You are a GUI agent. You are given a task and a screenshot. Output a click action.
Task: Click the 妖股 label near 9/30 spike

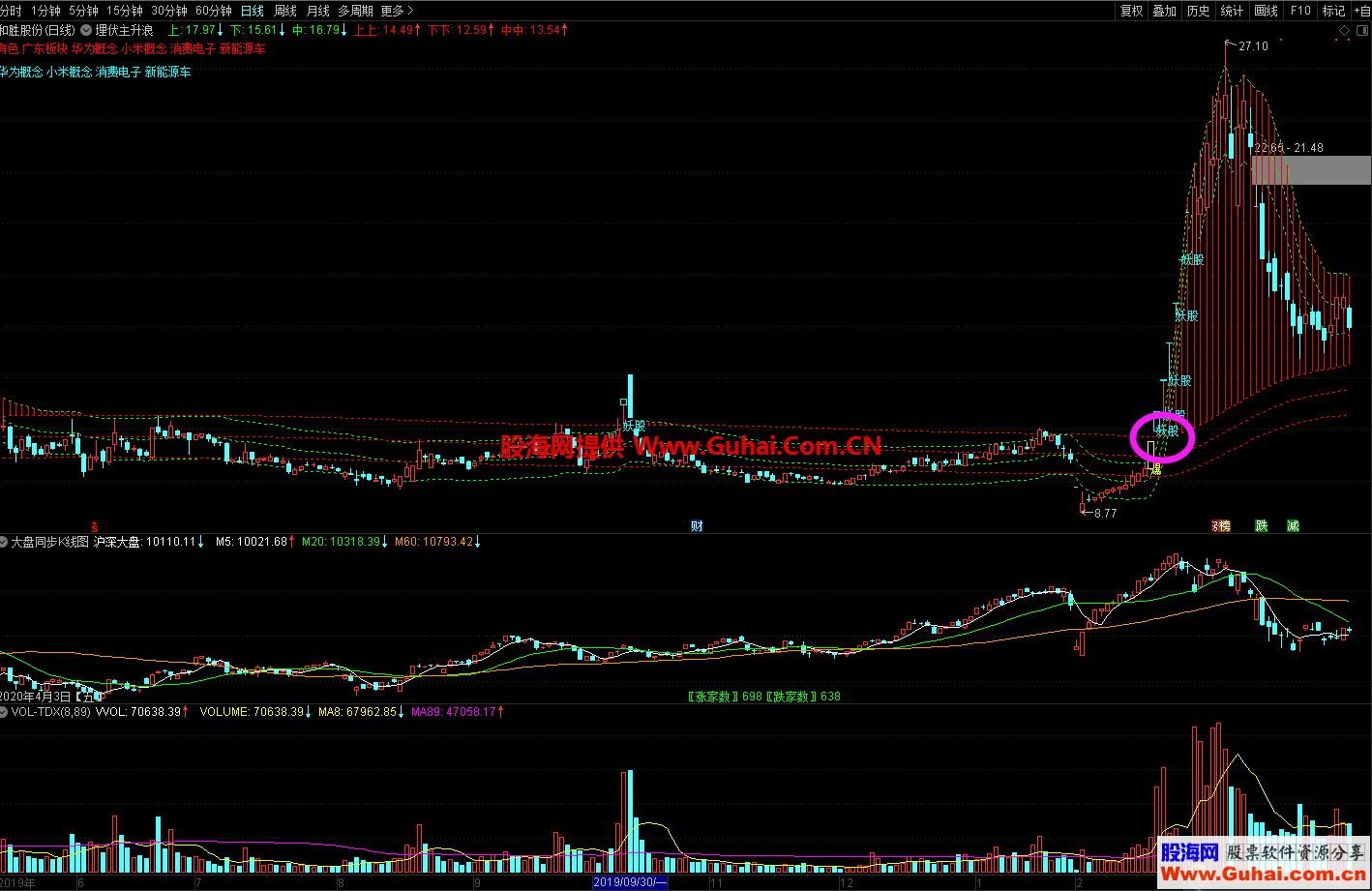pos(635,426)
